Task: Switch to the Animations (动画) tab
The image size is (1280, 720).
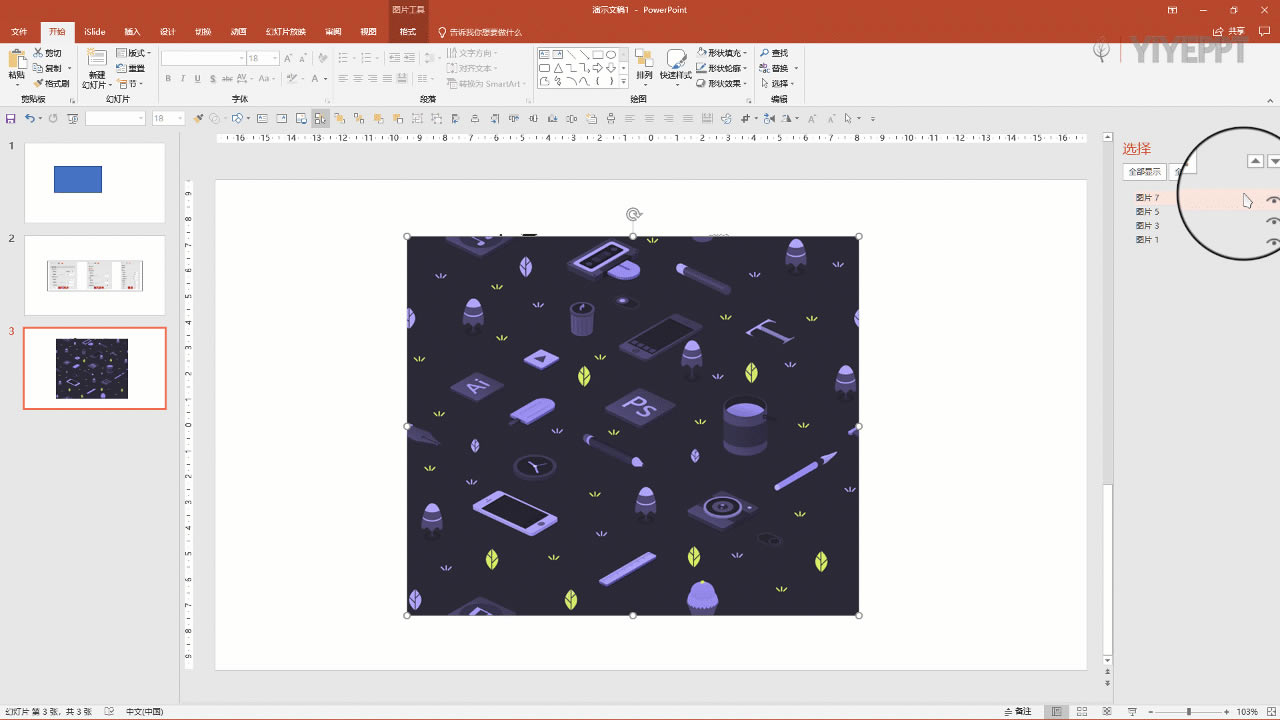Action: tap(239, 32)
